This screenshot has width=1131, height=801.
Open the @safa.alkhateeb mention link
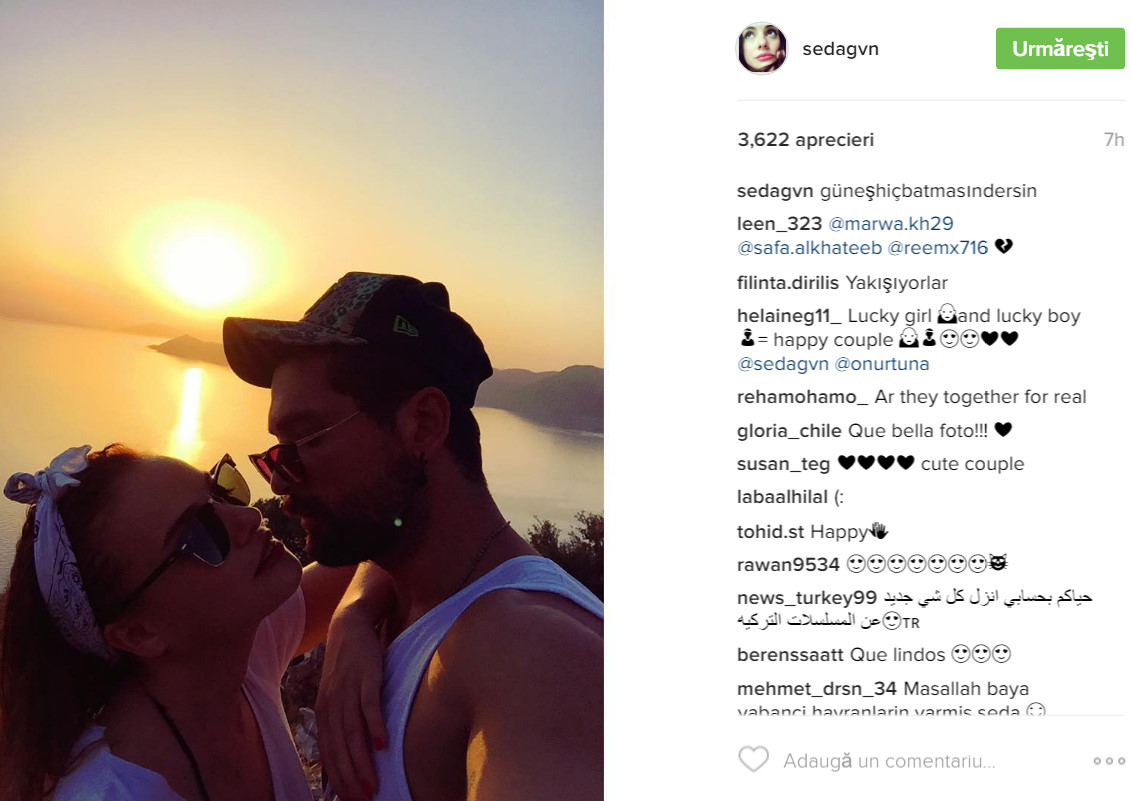pos(809,248)
